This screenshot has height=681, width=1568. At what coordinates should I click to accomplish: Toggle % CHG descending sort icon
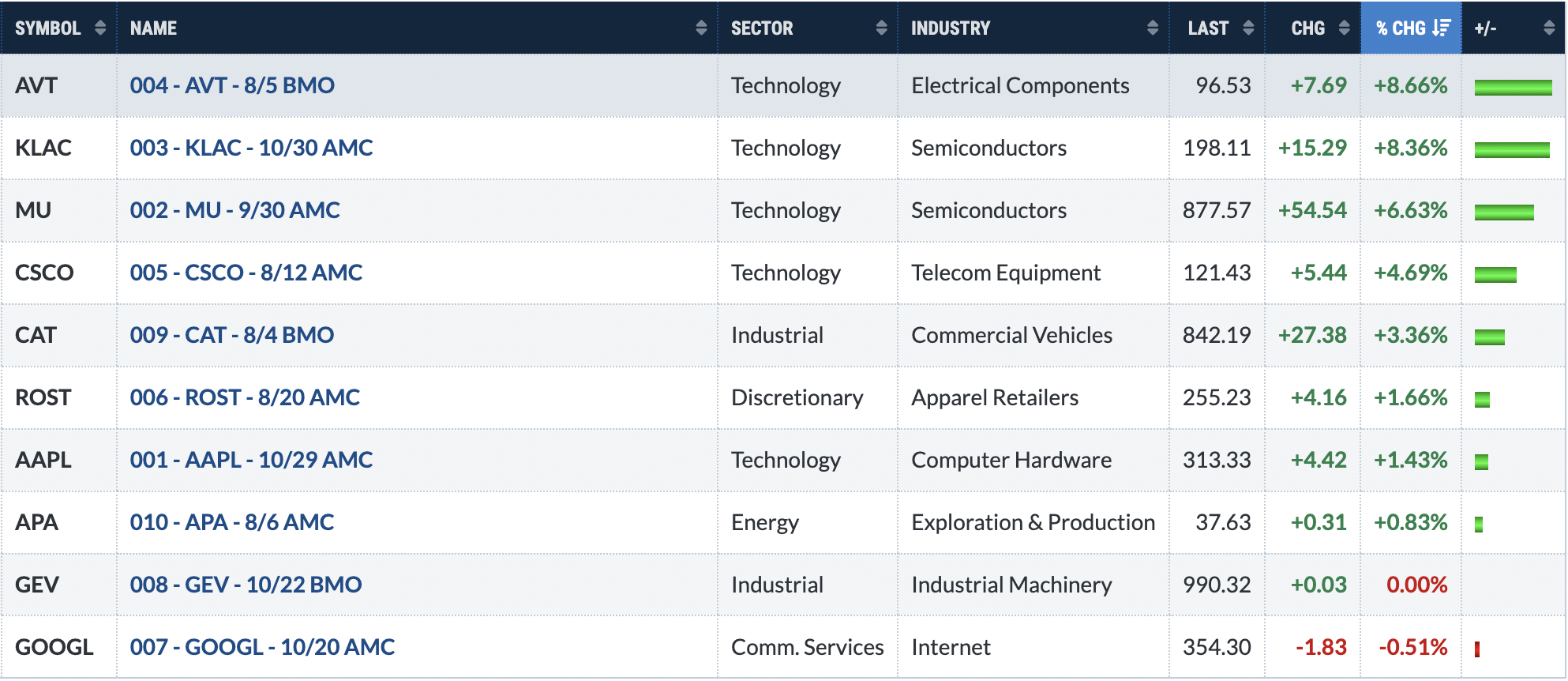point(1441,28)
